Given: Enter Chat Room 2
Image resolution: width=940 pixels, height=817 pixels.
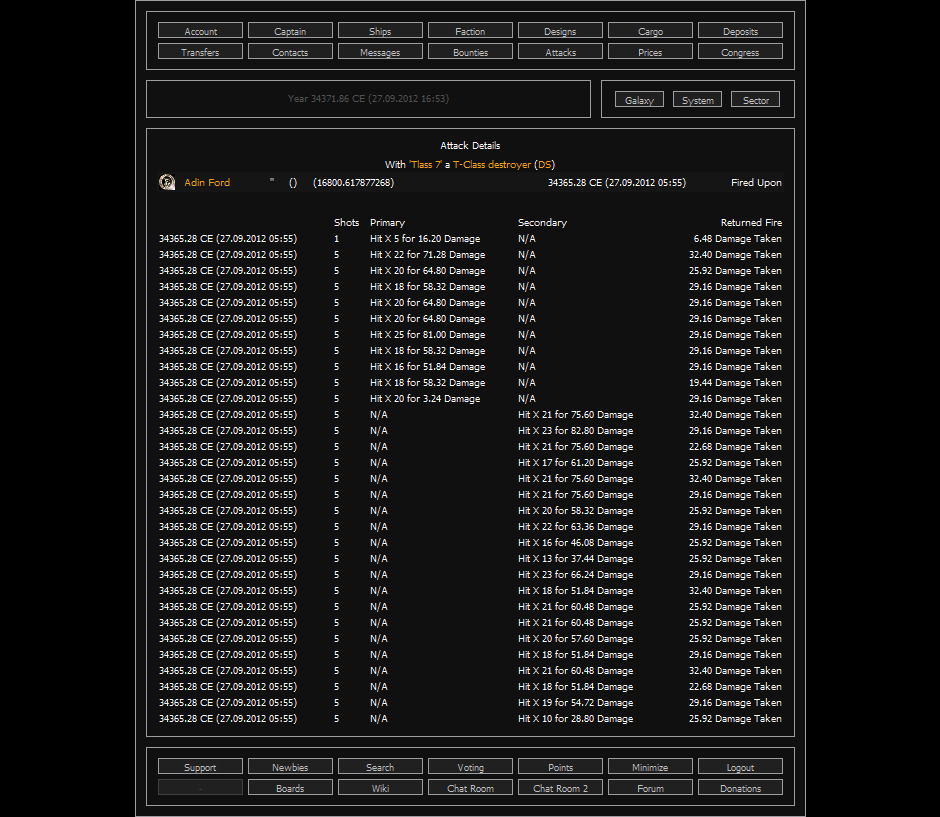Looking at the screenshot, I should click(560, 788).
